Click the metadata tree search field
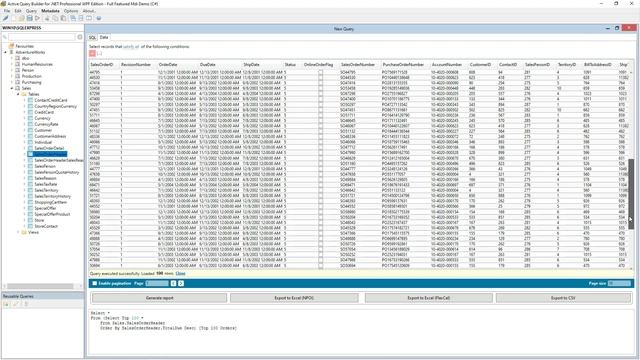 pos(42,37)
